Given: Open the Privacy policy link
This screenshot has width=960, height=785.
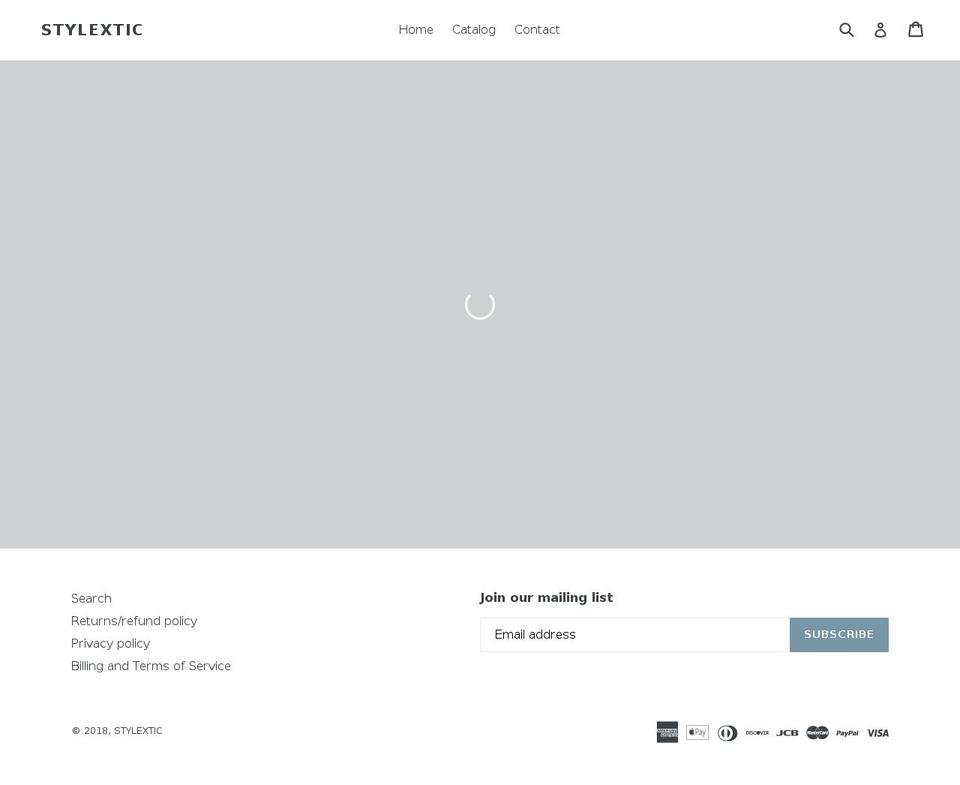Looking at the screenshot, I should (x=110, y=644).
